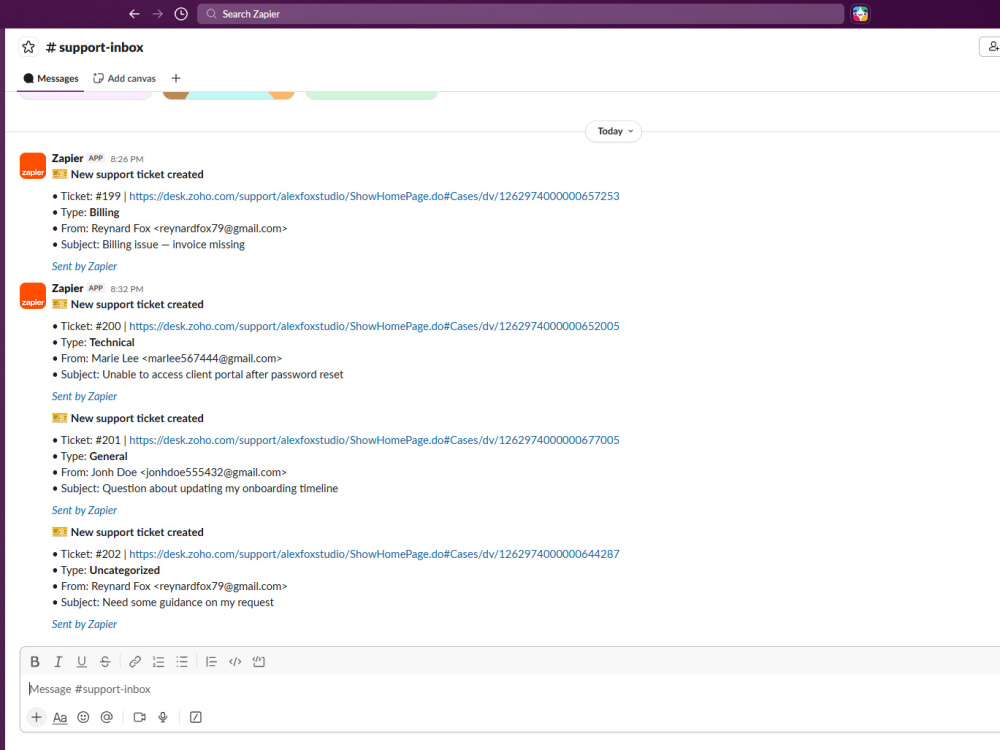Screen dimensions: 1000x750
Task: Insert a code block
Action: 258,662
